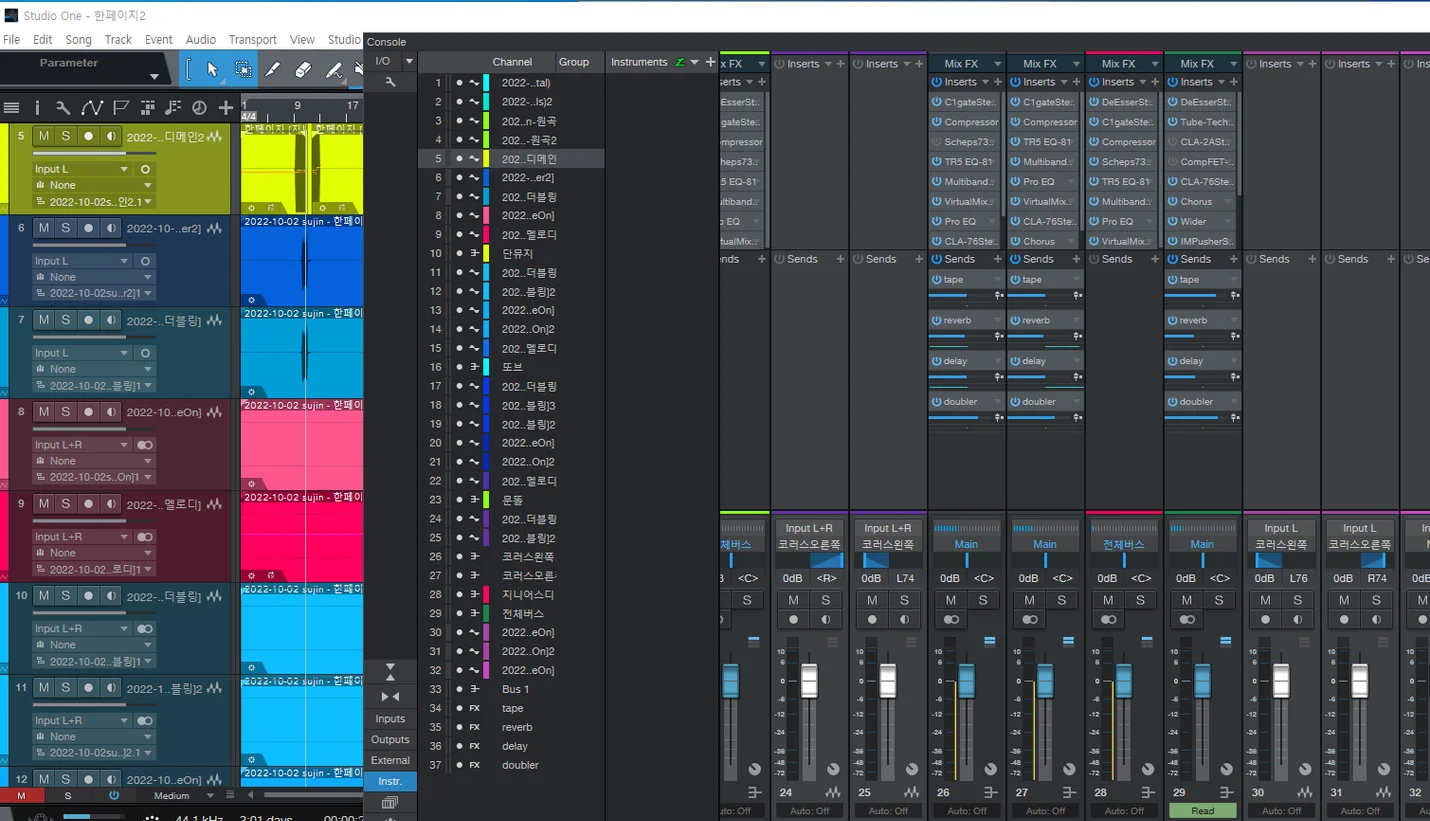Viewport: 1430px width, 821px height.
Task: Show automation curve icon
Action: point(92,108)
